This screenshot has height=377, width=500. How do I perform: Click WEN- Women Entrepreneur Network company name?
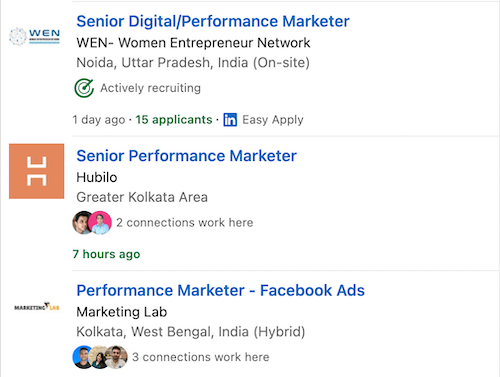pyautogui.click(x=193, y=43)
